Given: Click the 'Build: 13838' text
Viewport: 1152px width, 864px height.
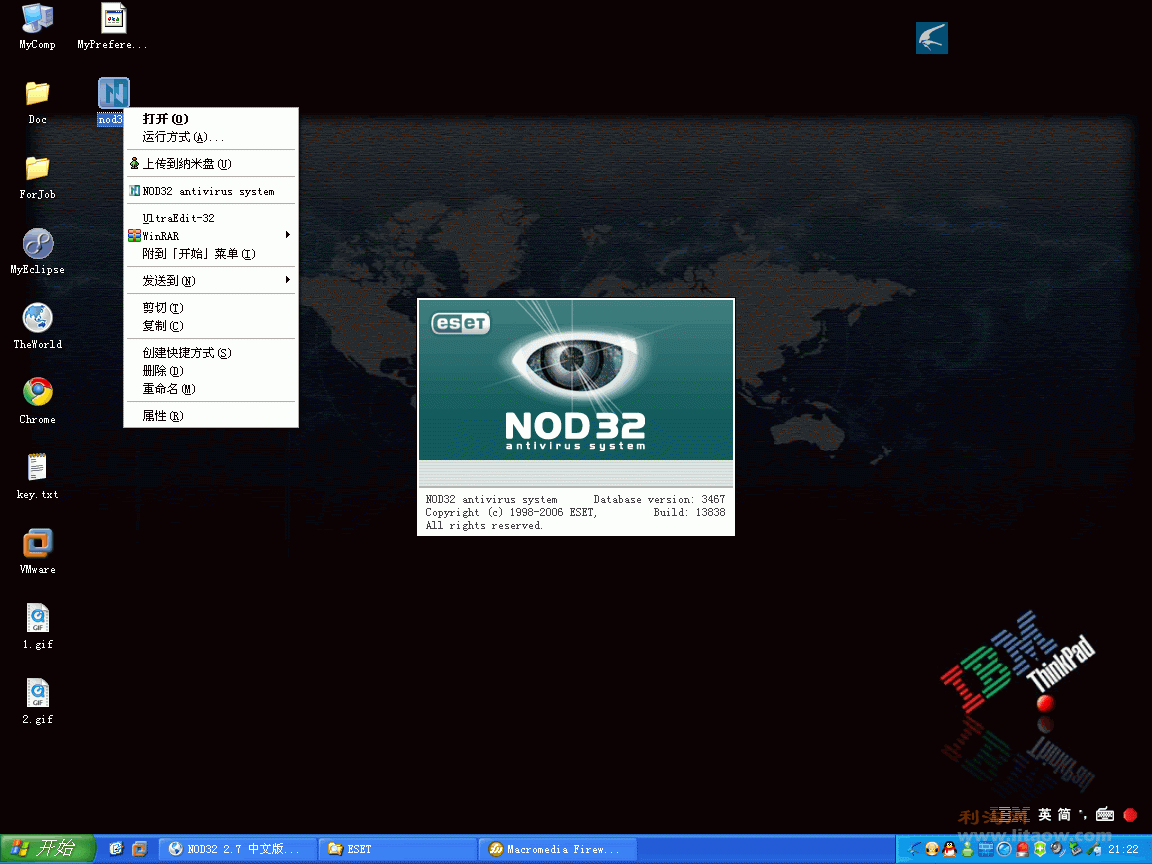Looking at the screenshot, I should click(689, 513).
